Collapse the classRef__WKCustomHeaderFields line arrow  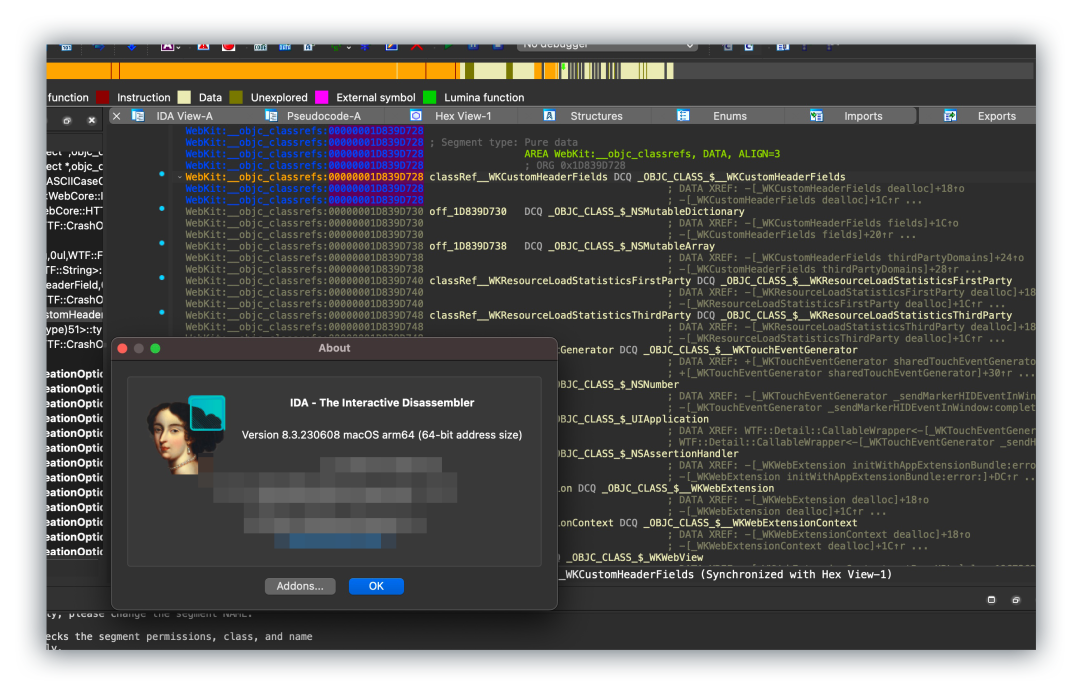coord(180,177)
